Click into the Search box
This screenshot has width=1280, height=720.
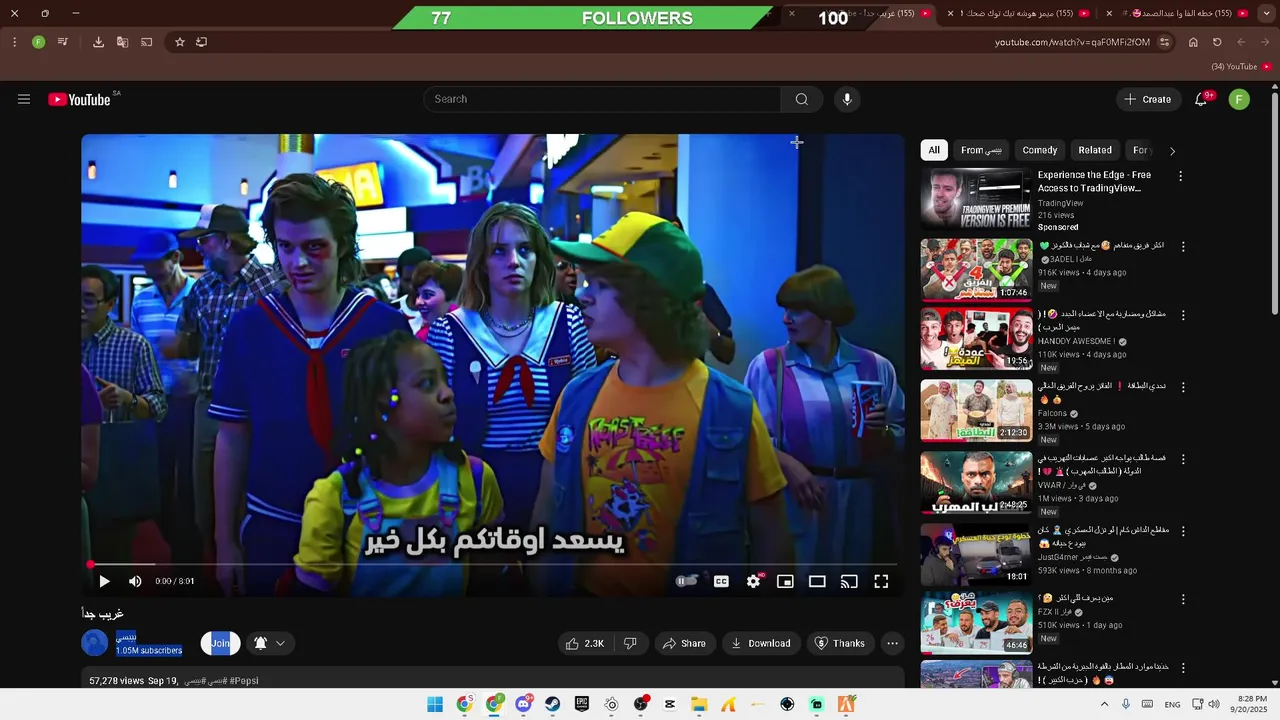tap(602, 99)
